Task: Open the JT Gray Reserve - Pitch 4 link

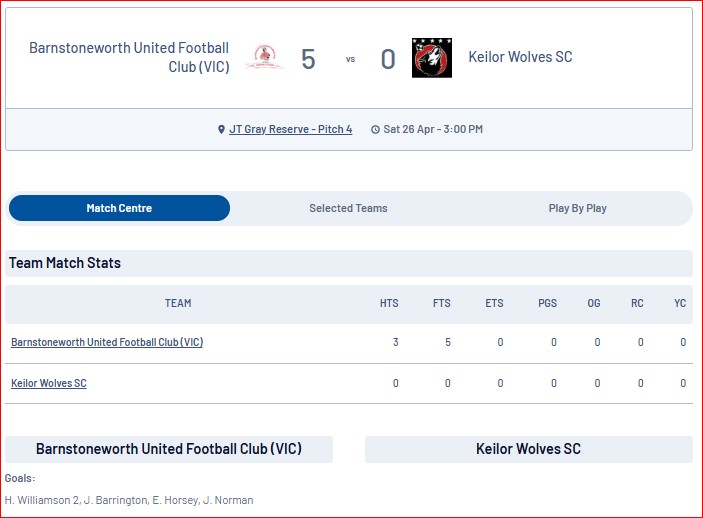Action: tap(291, 129)
